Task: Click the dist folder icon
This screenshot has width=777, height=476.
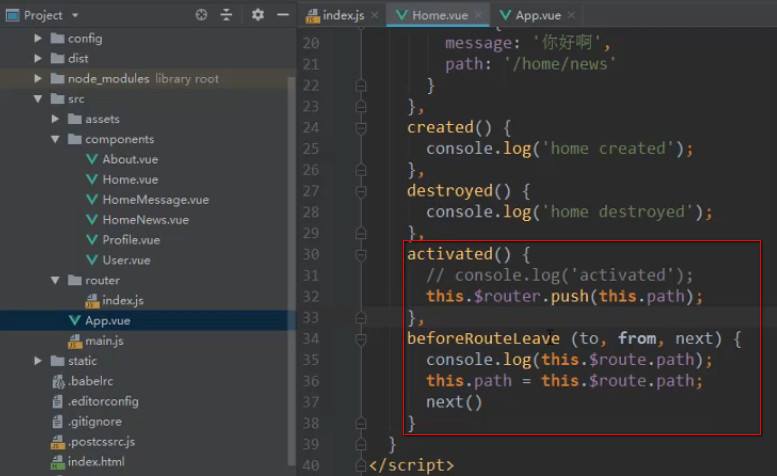Action: click(x=57, y=58)
